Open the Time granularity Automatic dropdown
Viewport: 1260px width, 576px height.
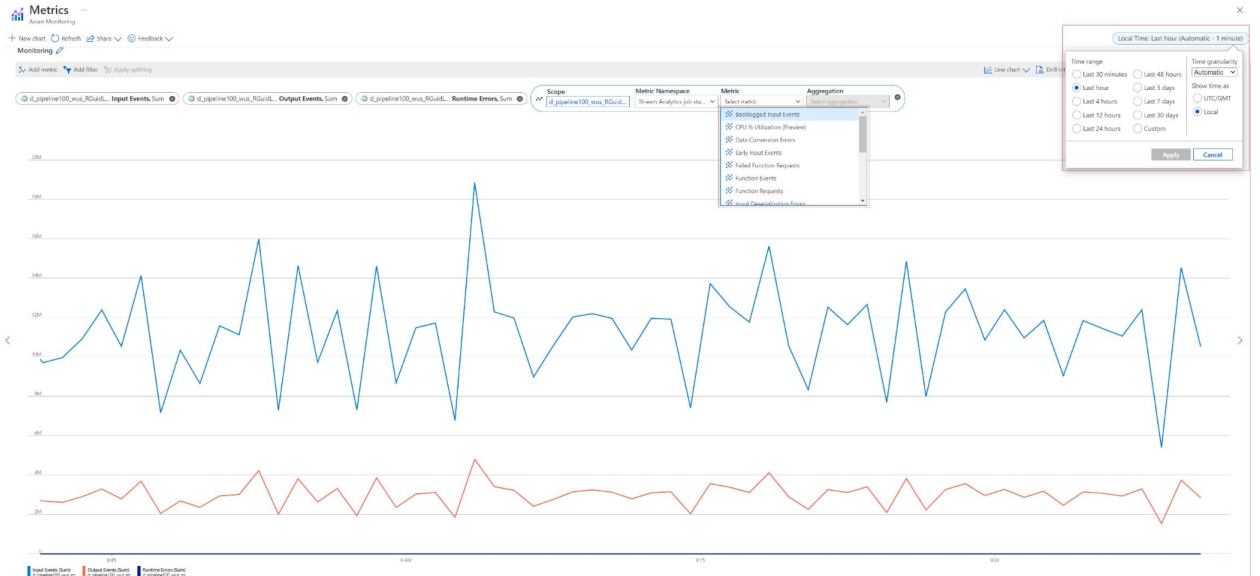[1215, 72]
